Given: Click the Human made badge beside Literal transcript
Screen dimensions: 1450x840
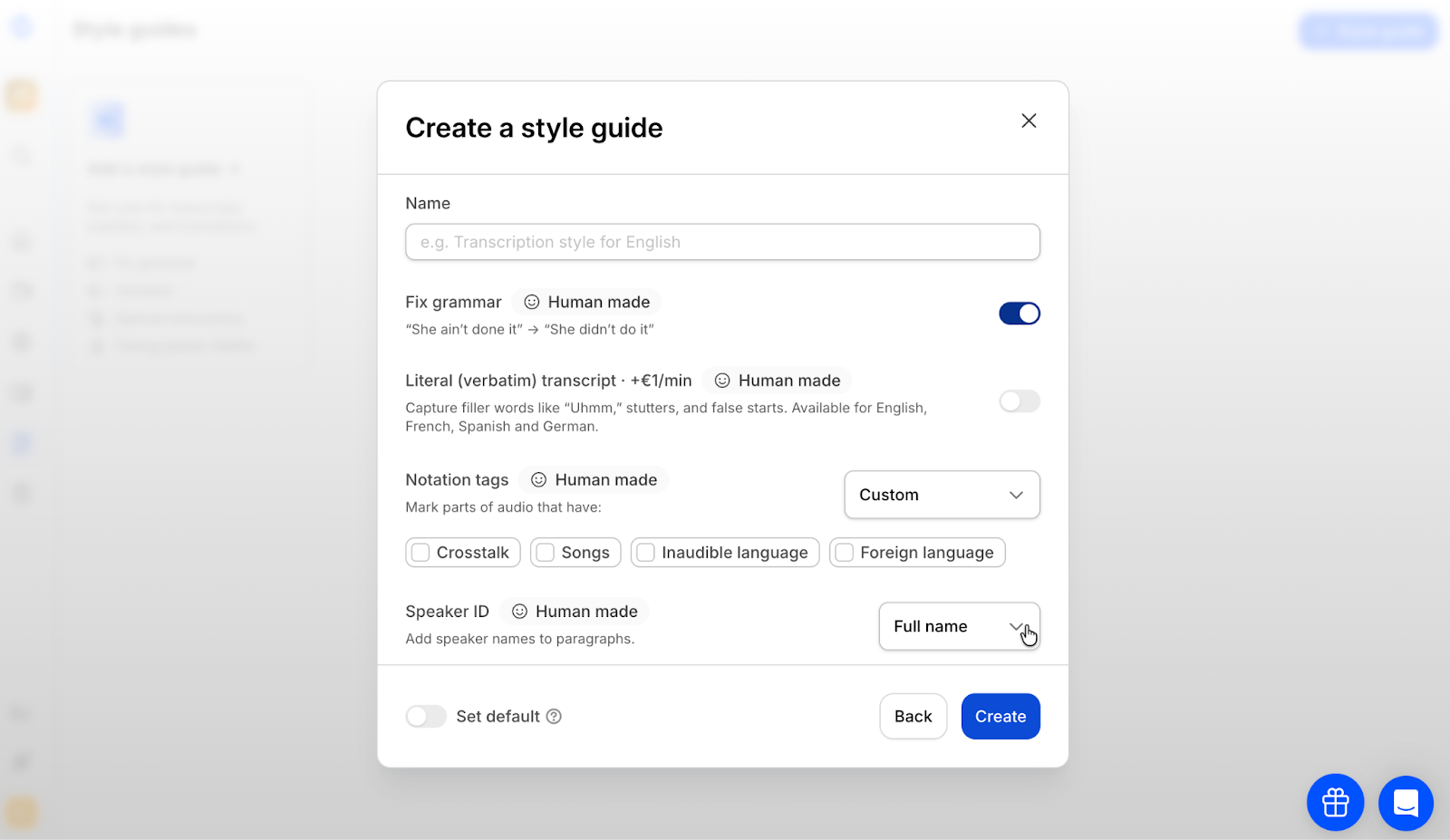Looking at the screenshot, I should click(777, 381).
